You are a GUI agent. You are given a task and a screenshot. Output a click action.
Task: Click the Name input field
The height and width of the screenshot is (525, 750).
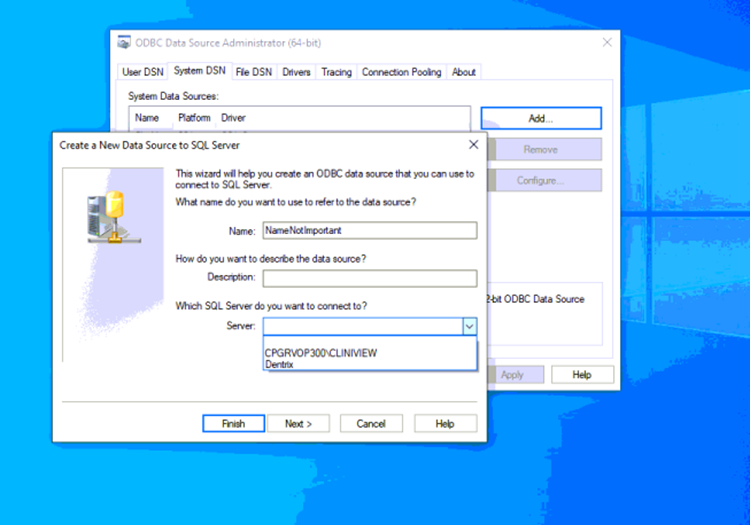pyautogui.click(x=370, y=230)
